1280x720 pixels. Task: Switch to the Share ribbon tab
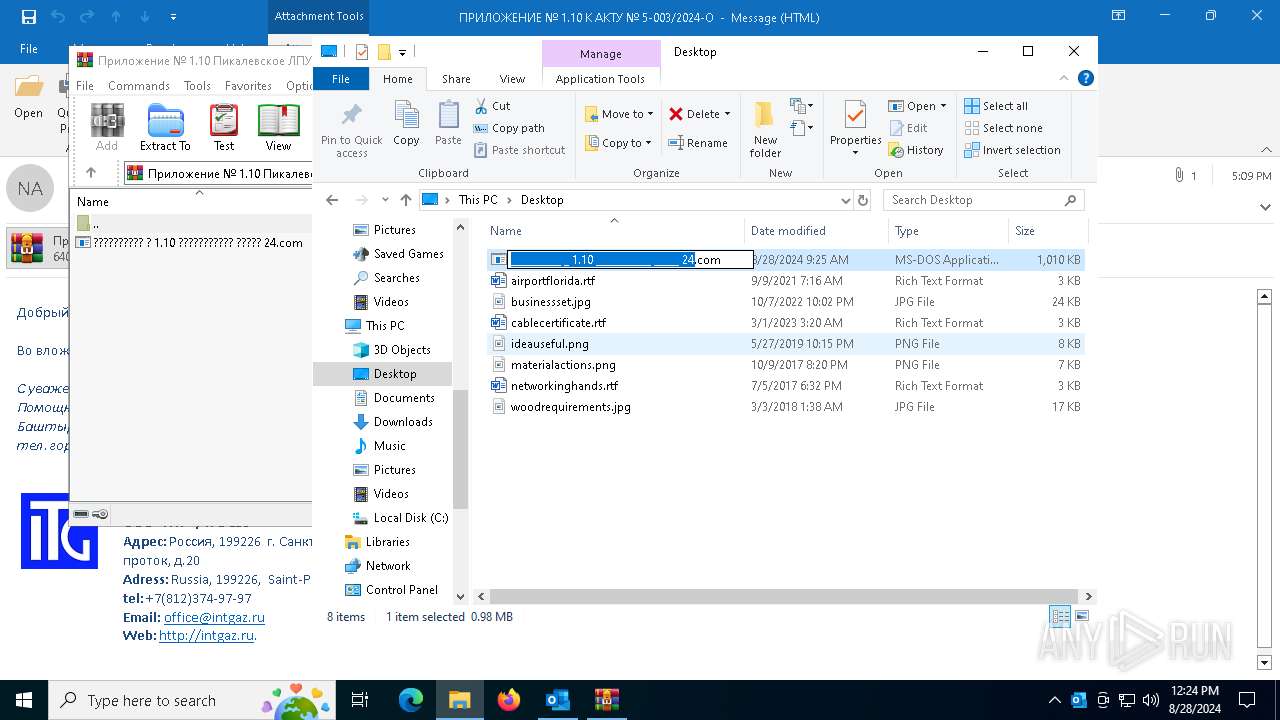click(456, 79)
